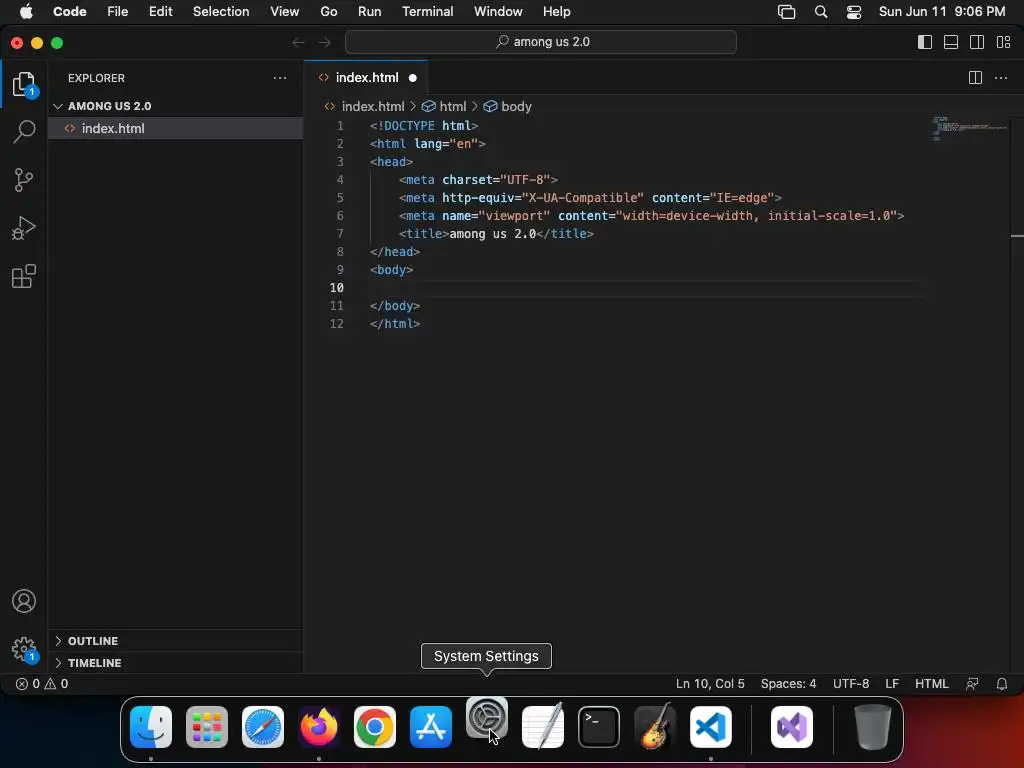Click the Explorer more actions ellipsis
Viewport: 1024px width, 768px height.
(x=280, y=78)
